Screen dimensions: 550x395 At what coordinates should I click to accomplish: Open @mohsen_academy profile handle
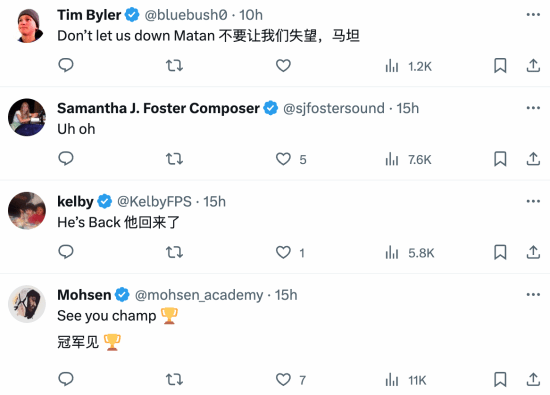199,295
